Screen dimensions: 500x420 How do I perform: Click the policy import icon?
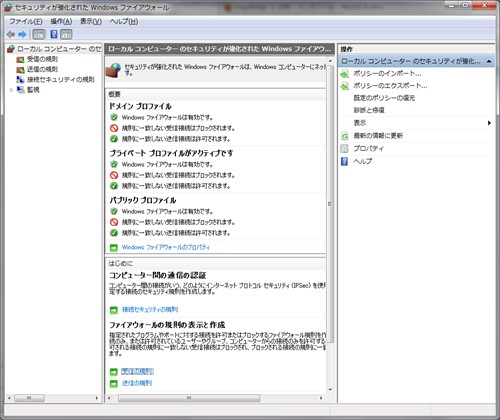[x=345, y=74]
